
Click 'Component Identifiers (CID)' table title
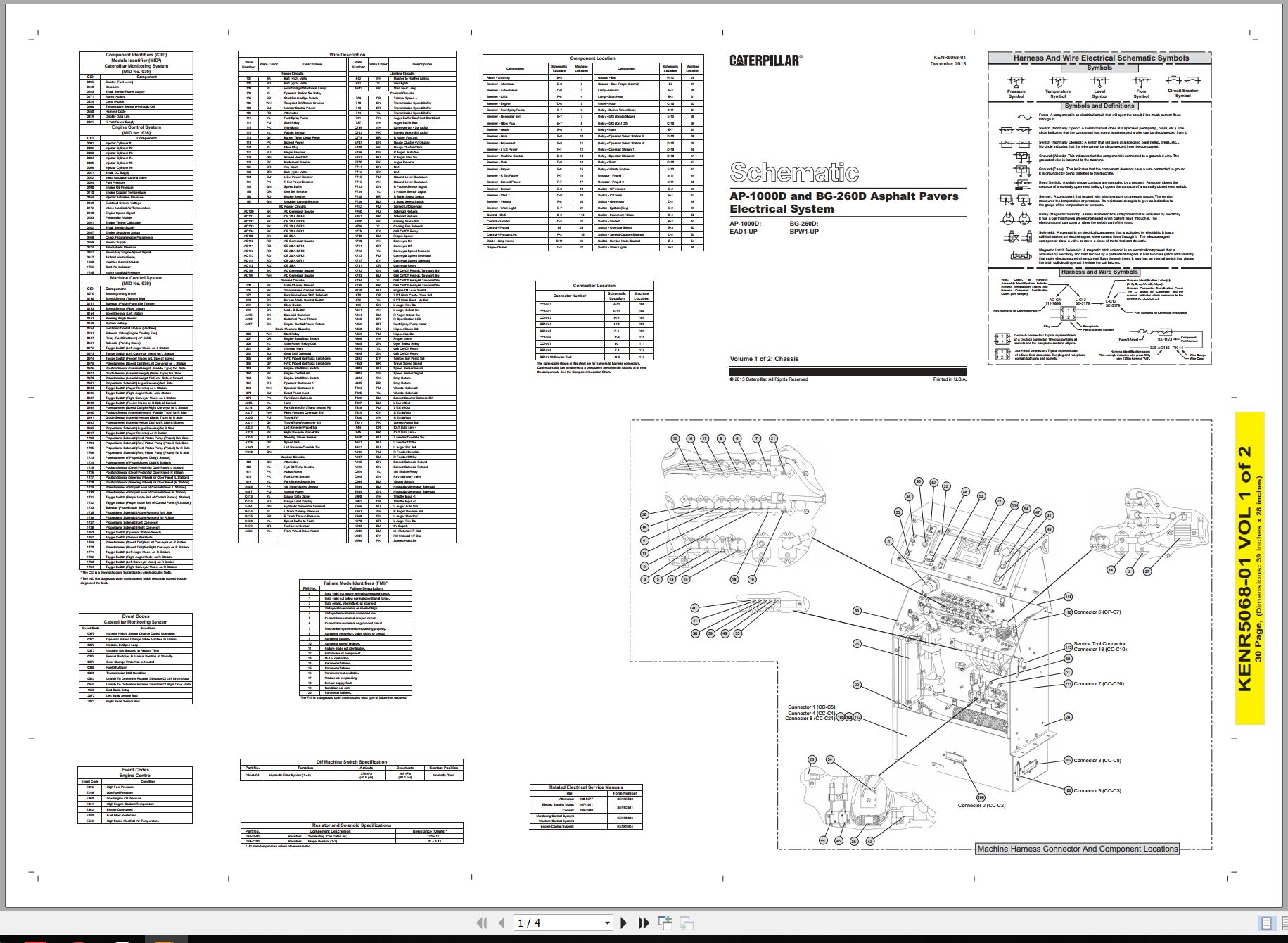coord(136,55)
